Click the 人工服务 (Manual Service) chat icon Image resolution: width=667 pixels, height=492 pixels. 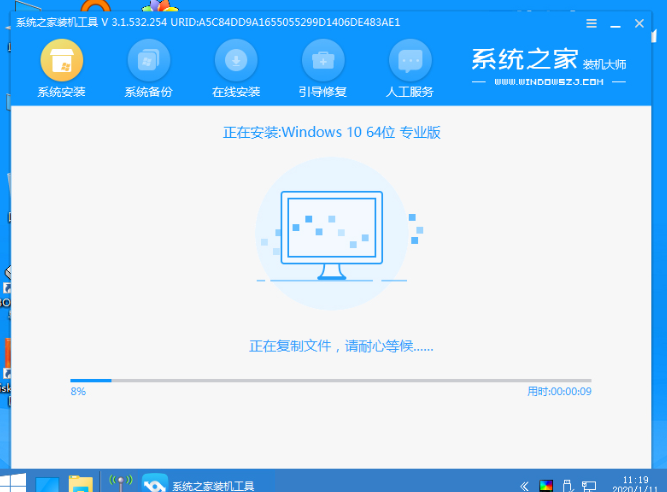409,62
